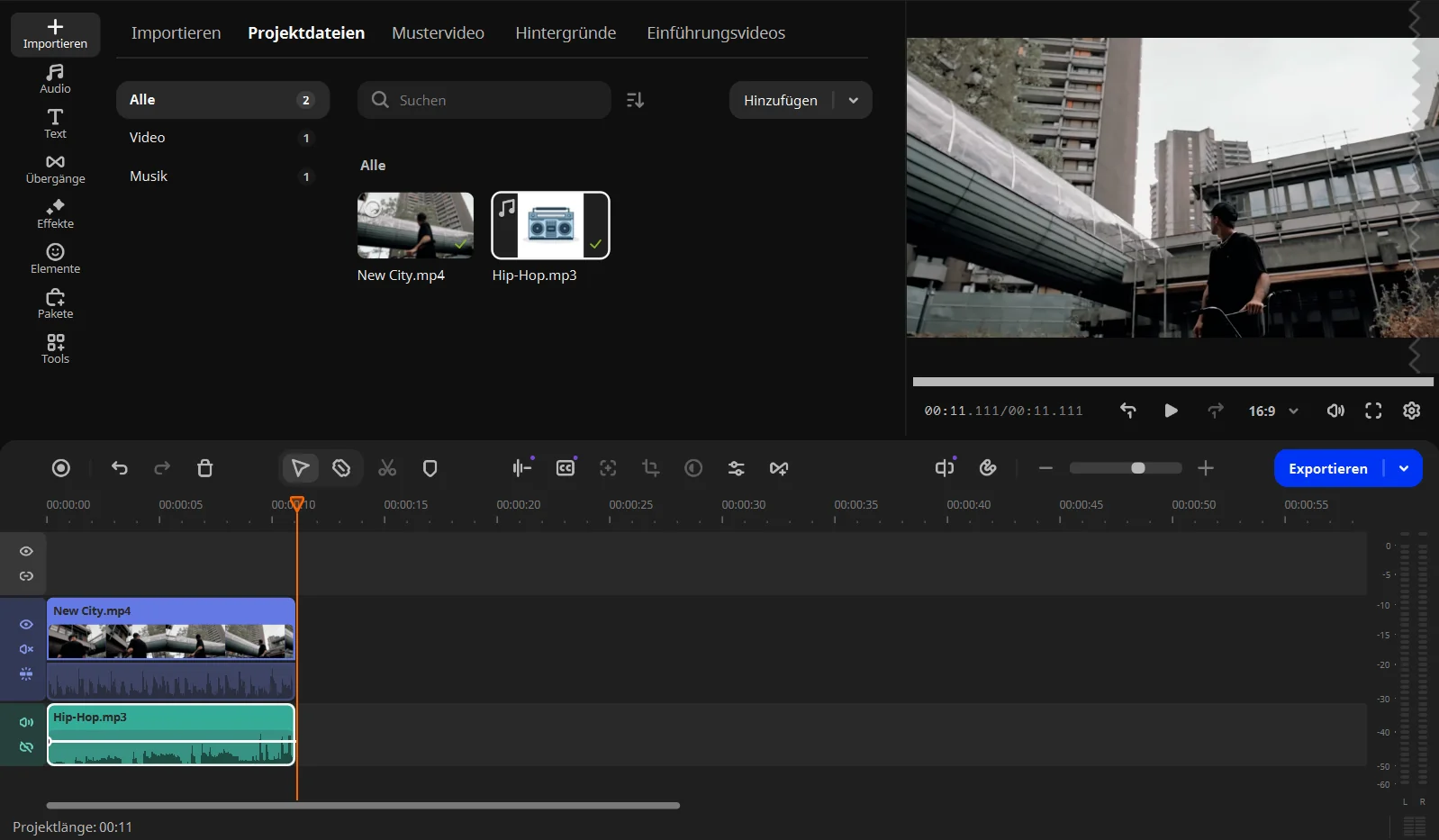Toggle mute on the video track audio
The height and width of the screenshot is (840, 1439).
(26, 649)
